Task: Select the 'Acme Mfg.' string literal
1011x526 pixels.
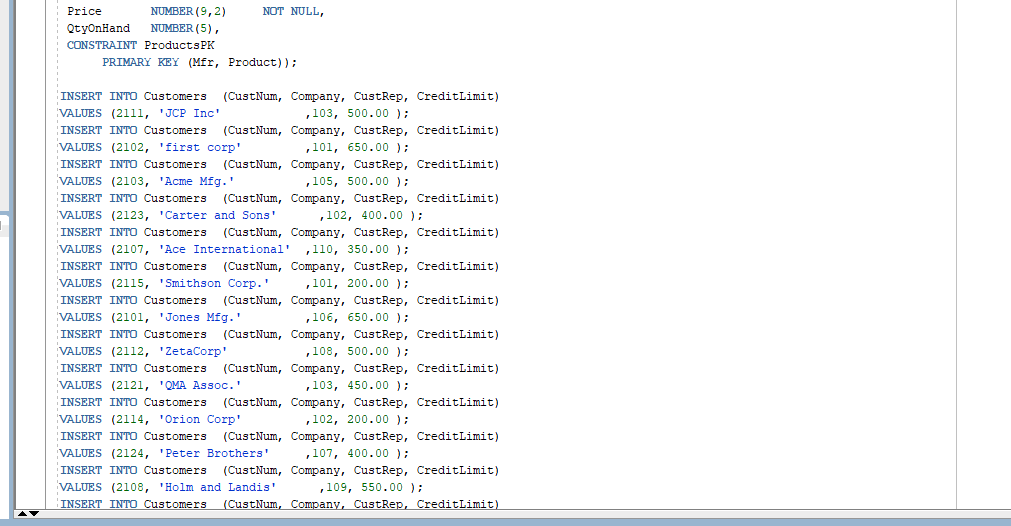Action: point(197,182)
